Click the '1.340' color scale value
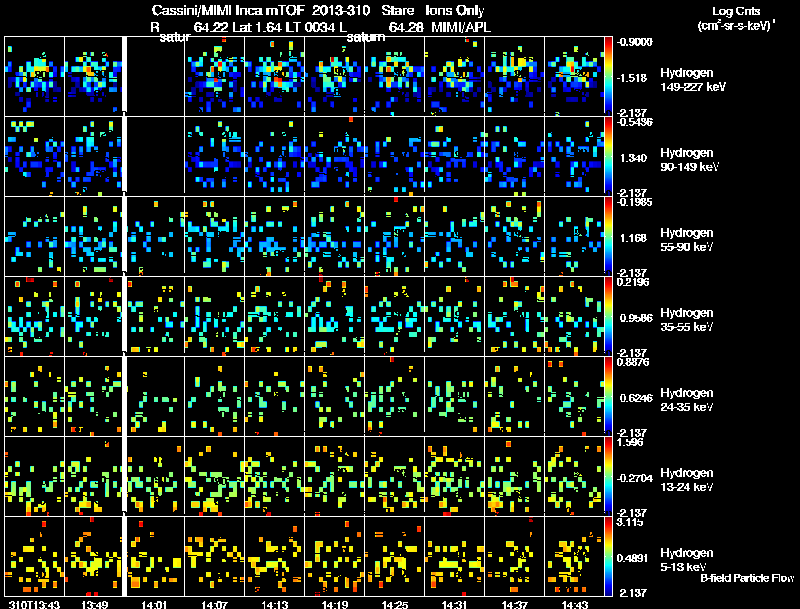Viewport: 800px width, 609px height. click(633, 158)
